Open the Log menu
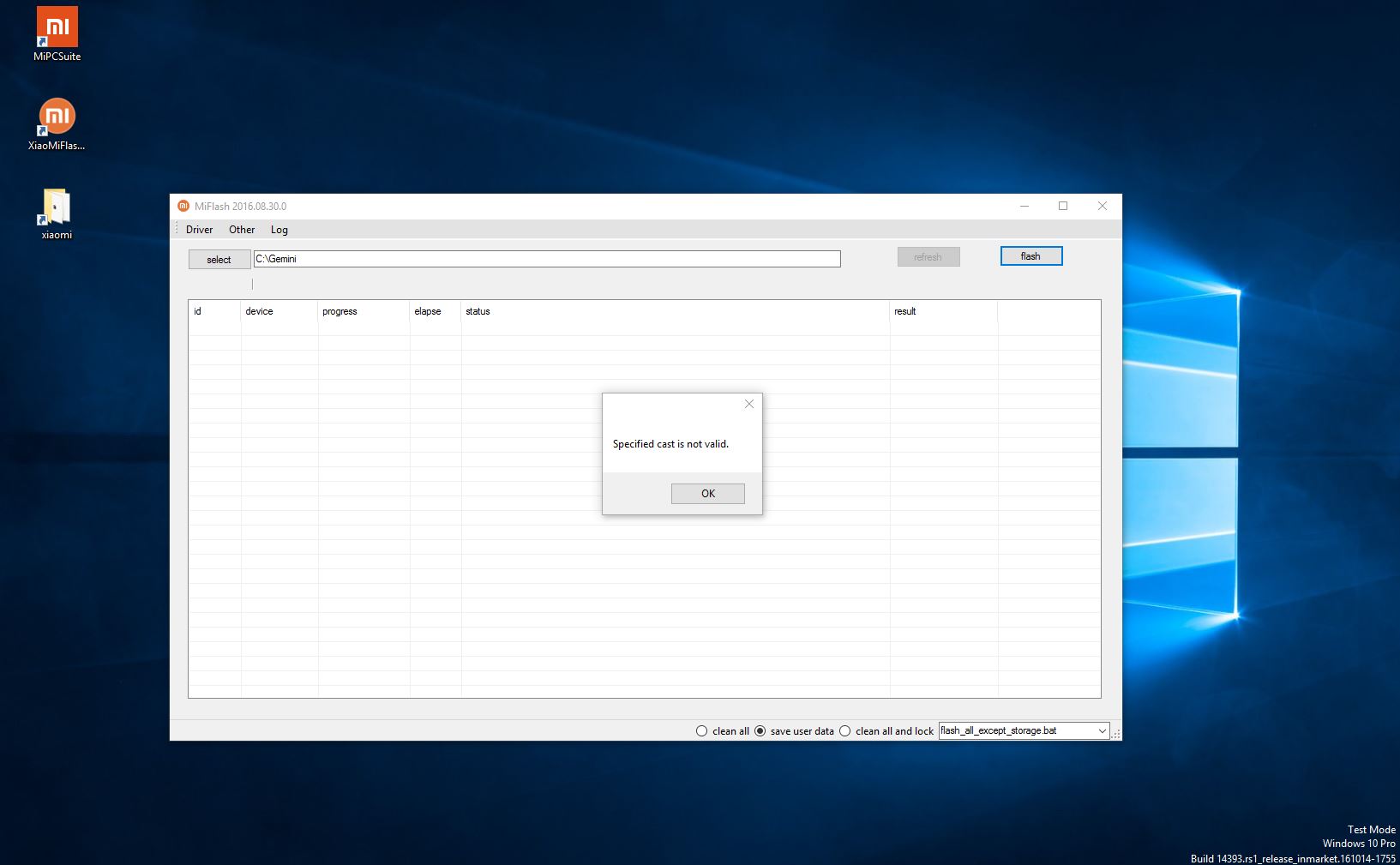 [279, 230]
